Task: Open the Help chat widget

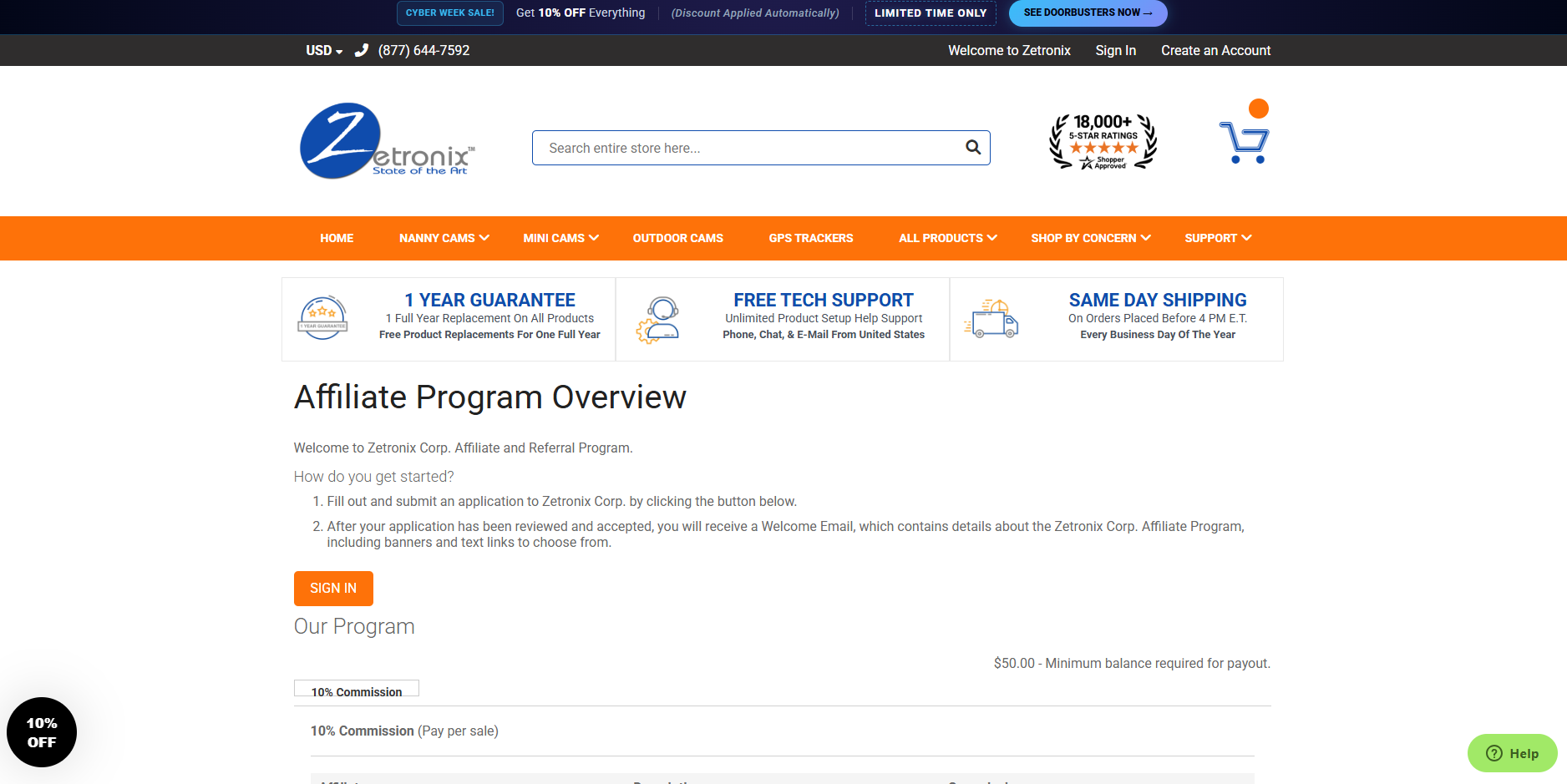Action: [1511, 753]
